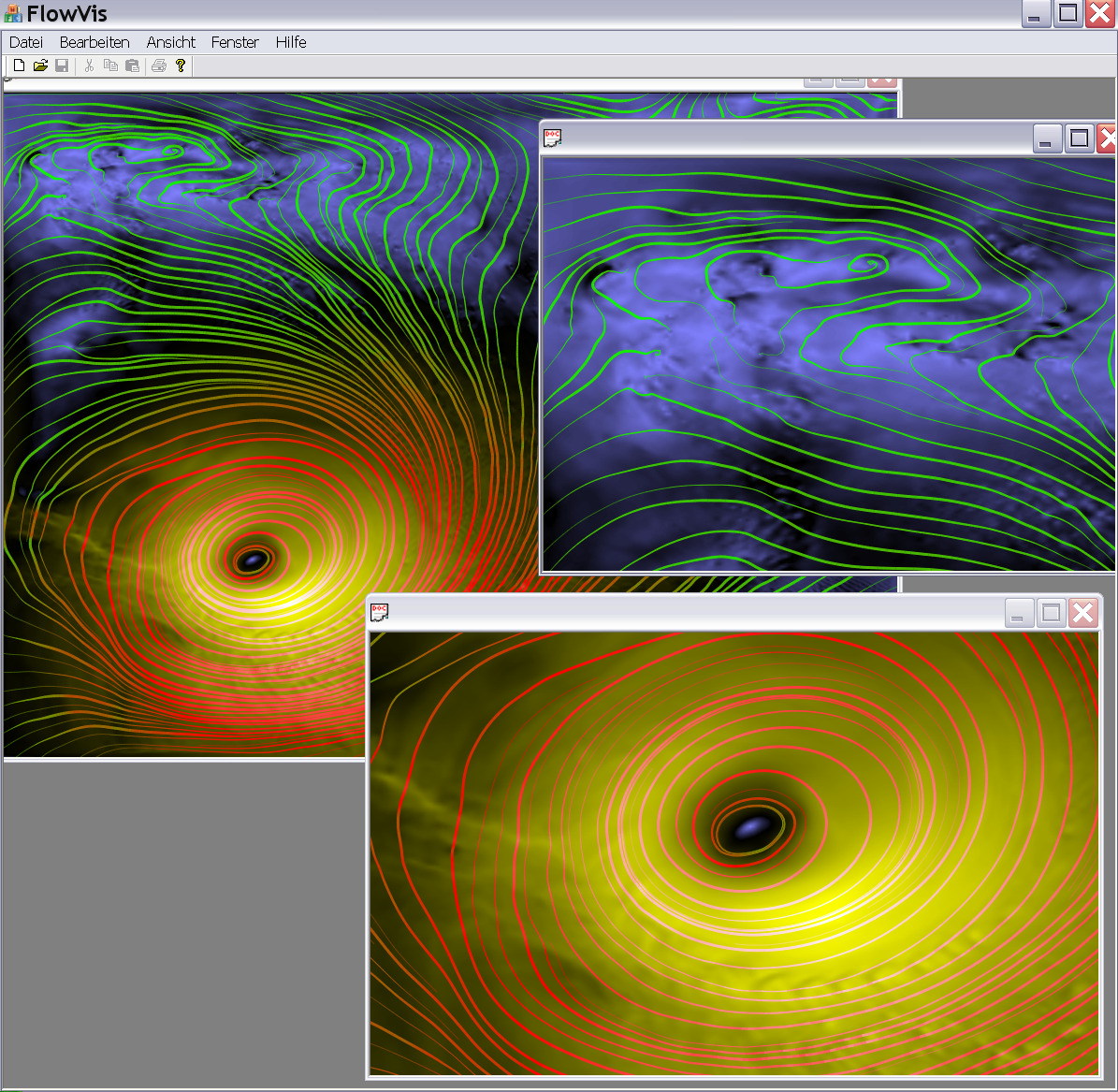The width and height of the screenshot is (1118, 1092).
Task: Open the Fenster menu
Action: (x=235, y=42)
